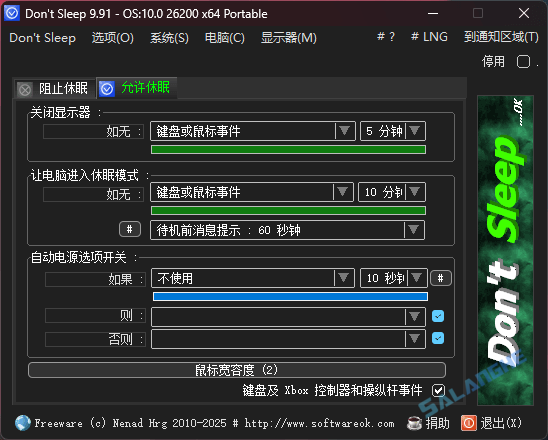The image size is (548, 440).
Task: Open the 10 秒钟 interval dropdown
Action: coord(394,278)
